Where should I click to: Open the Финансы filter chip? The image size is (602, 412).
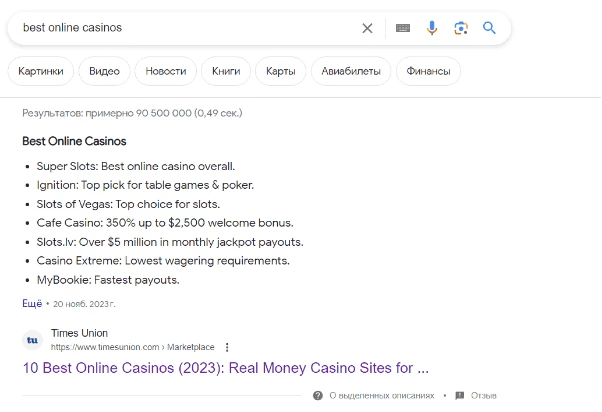(428, 71)
